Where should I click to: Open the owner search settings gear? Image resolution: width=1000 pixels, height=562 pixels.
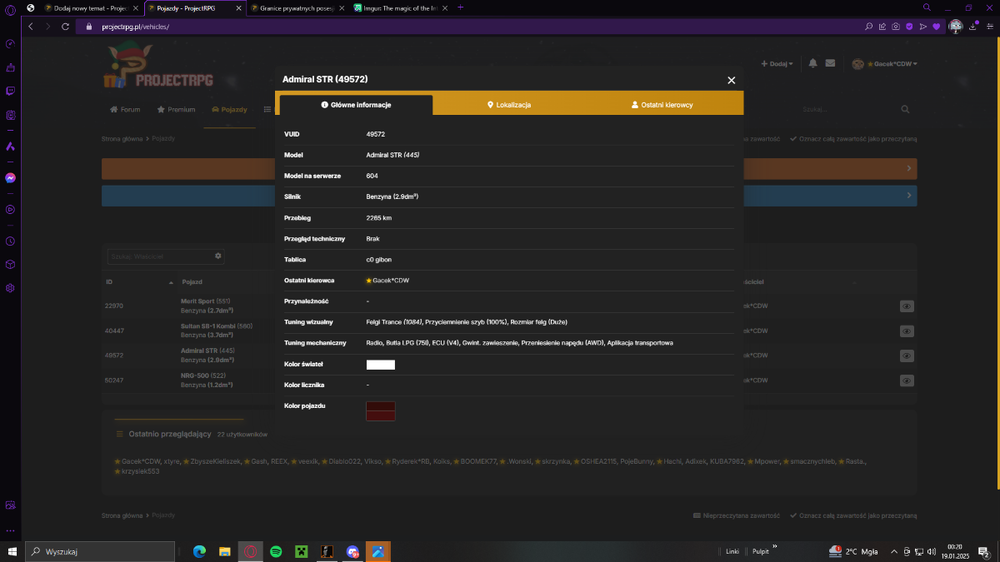point(218,256)
